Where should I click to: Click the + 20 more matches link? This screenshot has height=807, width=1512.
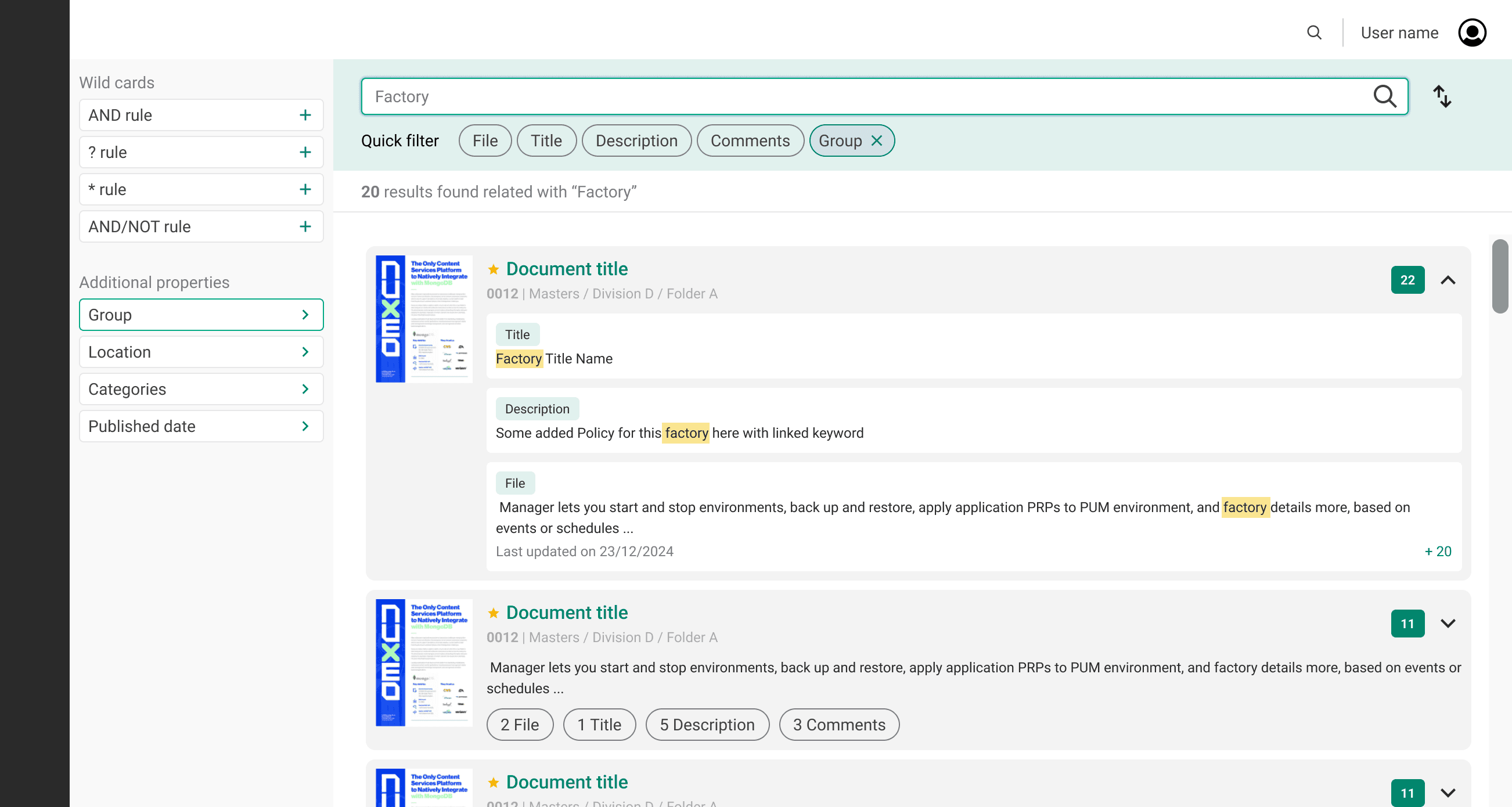(x=1438, y=552)
